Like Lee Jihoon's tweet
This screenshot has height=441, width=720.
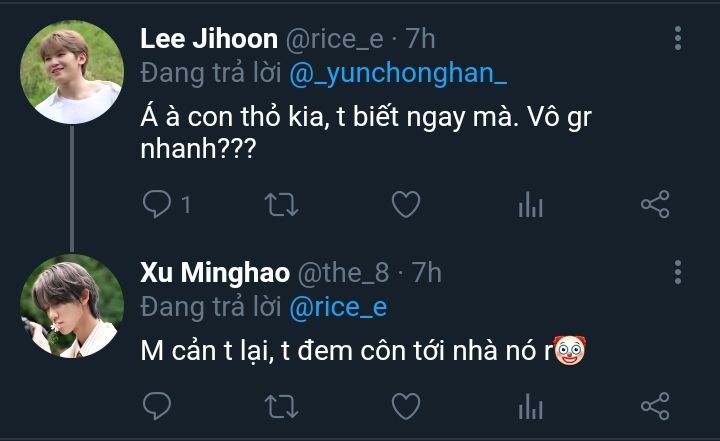[x=404, y=205]
